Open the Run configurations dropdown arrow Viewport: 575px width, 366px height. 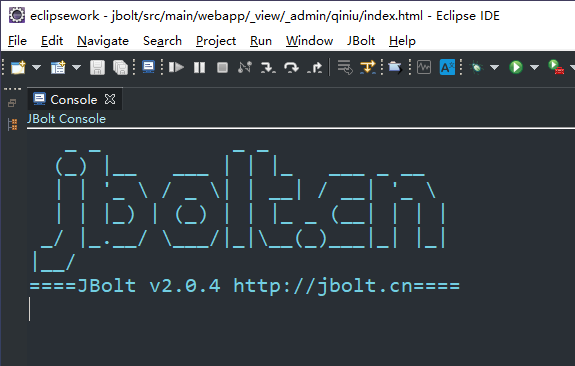[x=535, y=67]
